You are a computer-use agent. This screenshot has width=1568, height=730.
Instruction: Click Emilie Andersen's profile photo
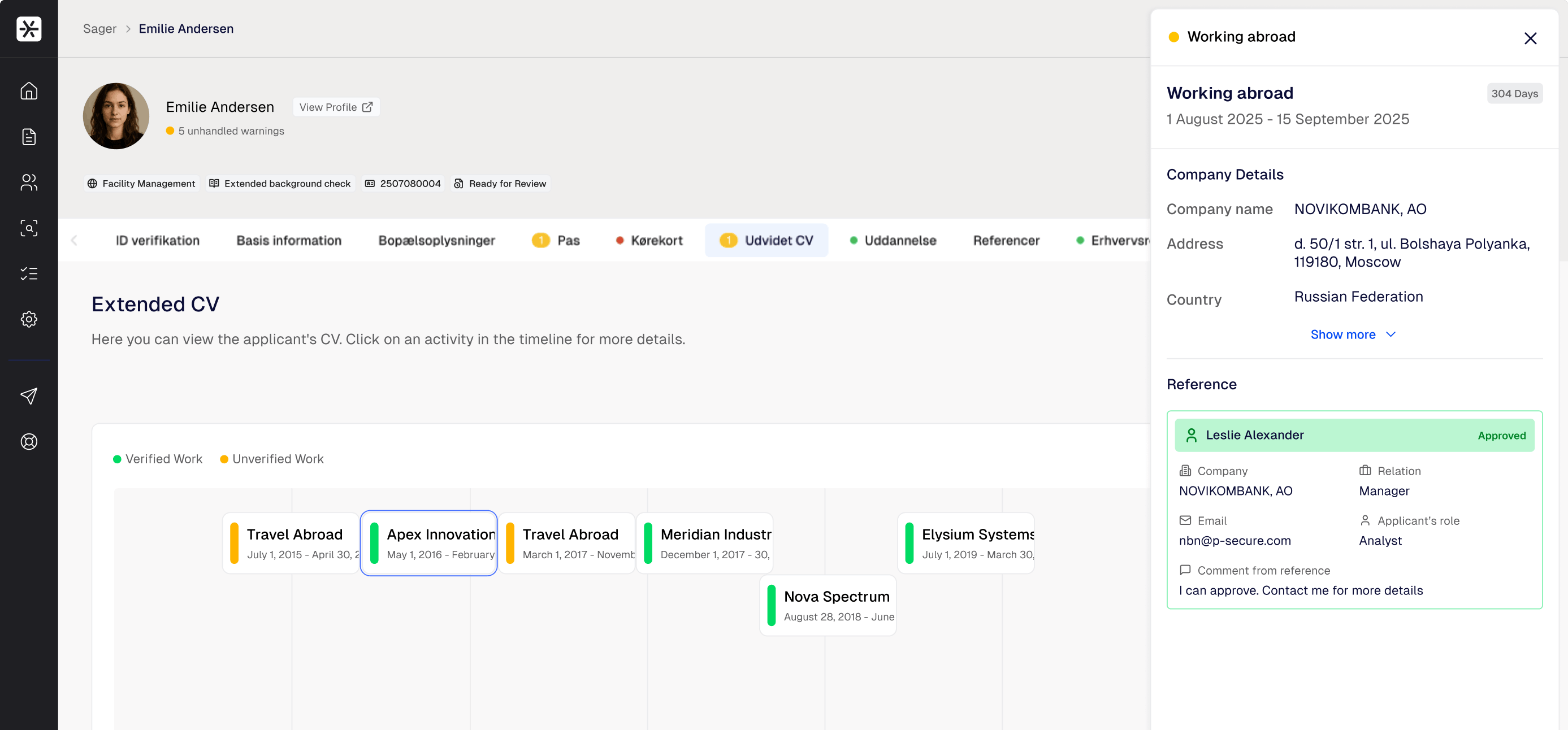tap(116, 116)
